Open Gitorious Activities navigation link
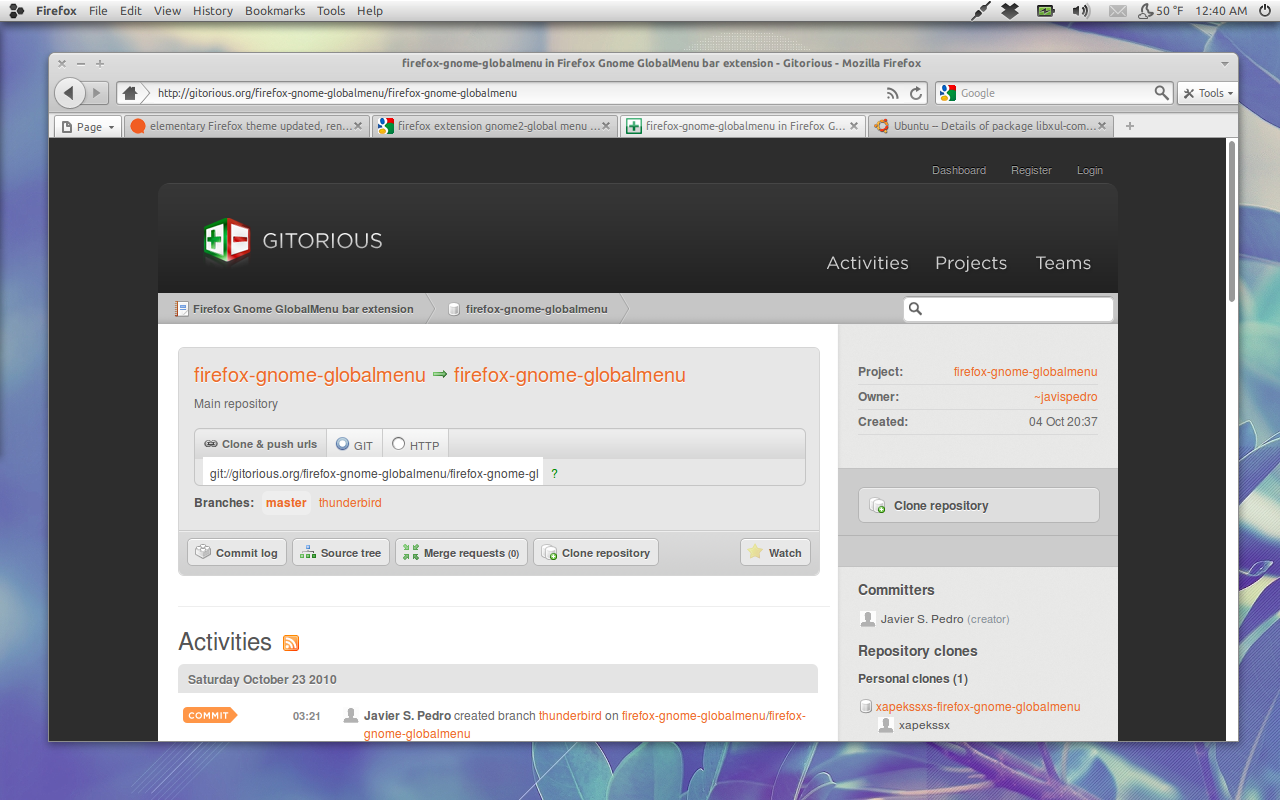 tap(867, 263)
